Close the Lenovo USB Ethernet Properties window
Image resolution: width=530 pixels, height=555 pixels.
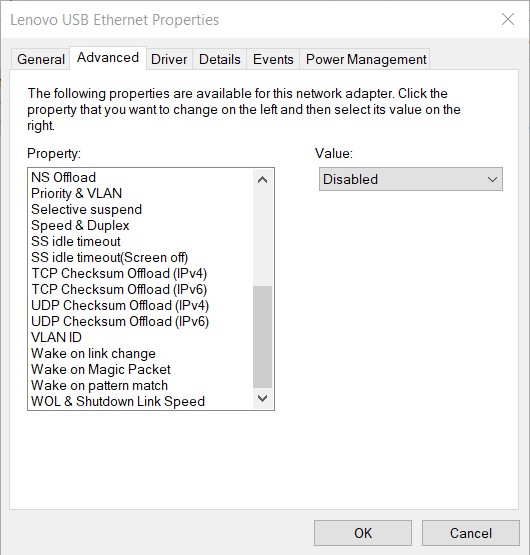point(508,19)
